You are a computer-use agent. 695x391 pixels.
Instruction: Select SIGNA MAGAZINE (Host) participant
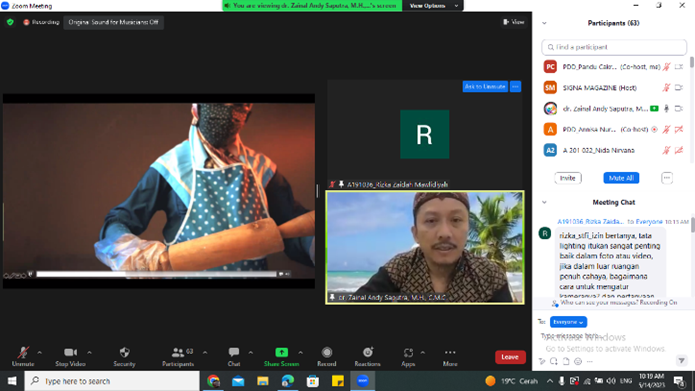click(614, 88)
